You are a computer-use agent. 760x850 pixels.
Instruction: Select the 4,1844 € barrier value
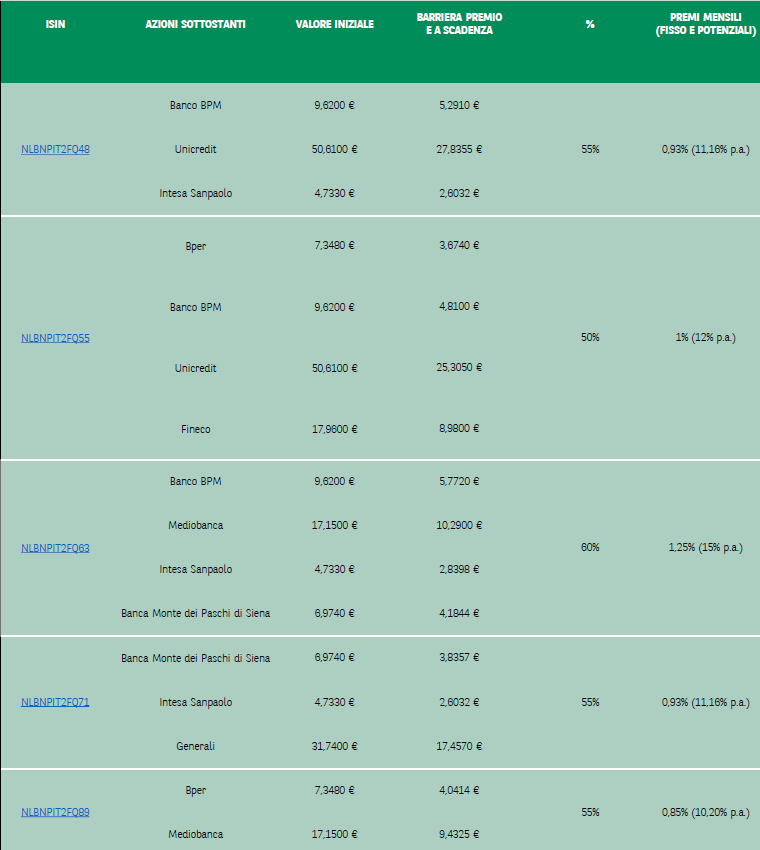click(x=459, y=613)
